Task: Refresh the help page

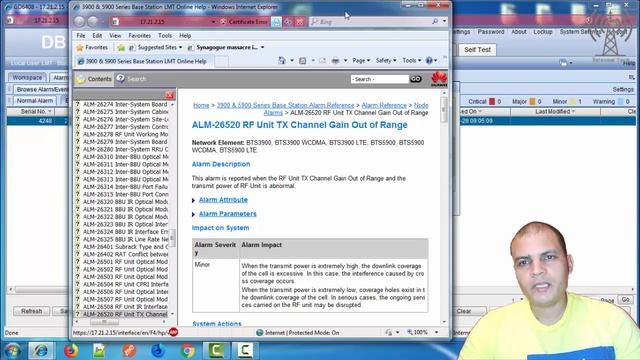Action: pos(288,22)
